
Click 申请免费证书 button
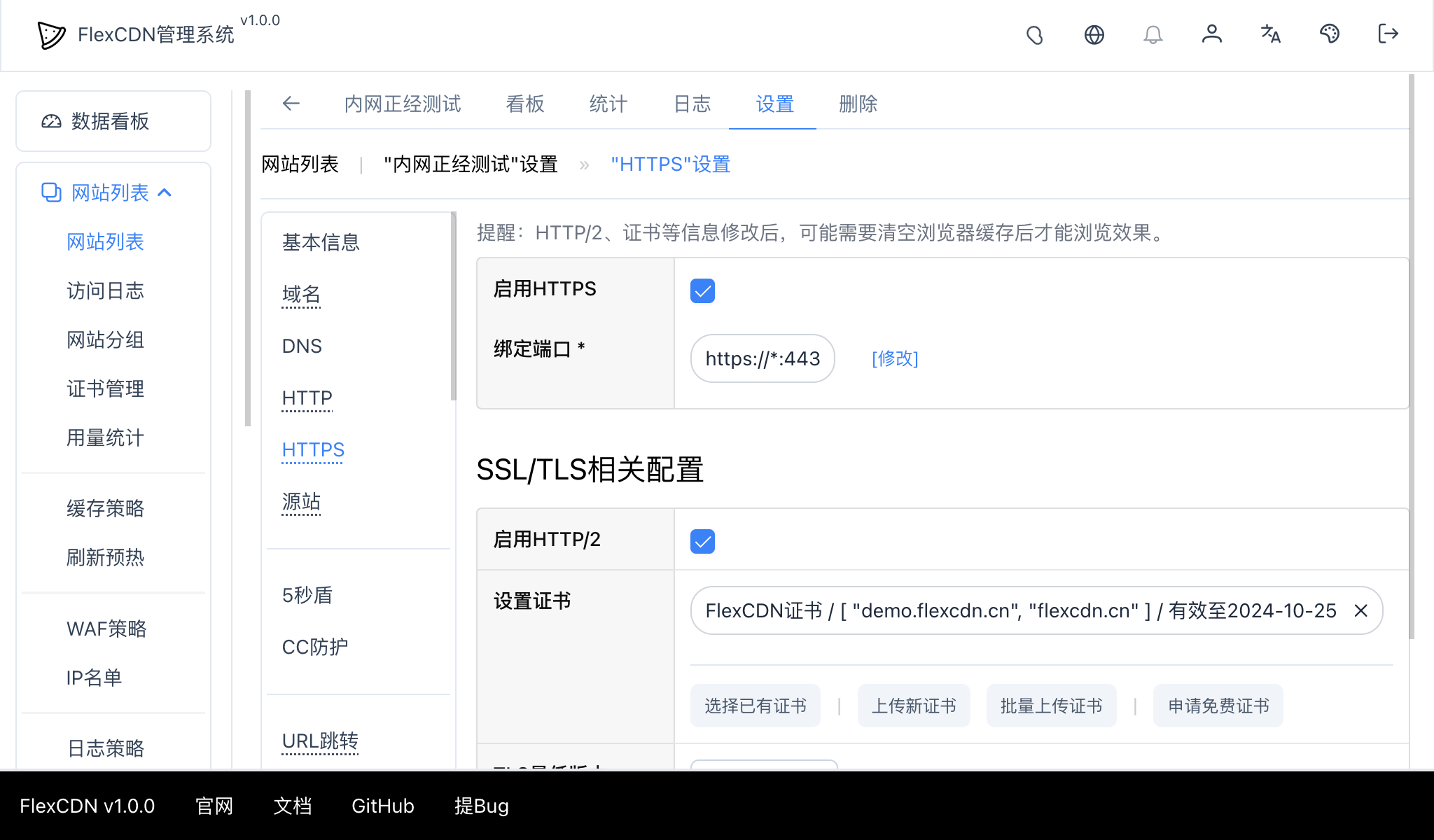1218,706
